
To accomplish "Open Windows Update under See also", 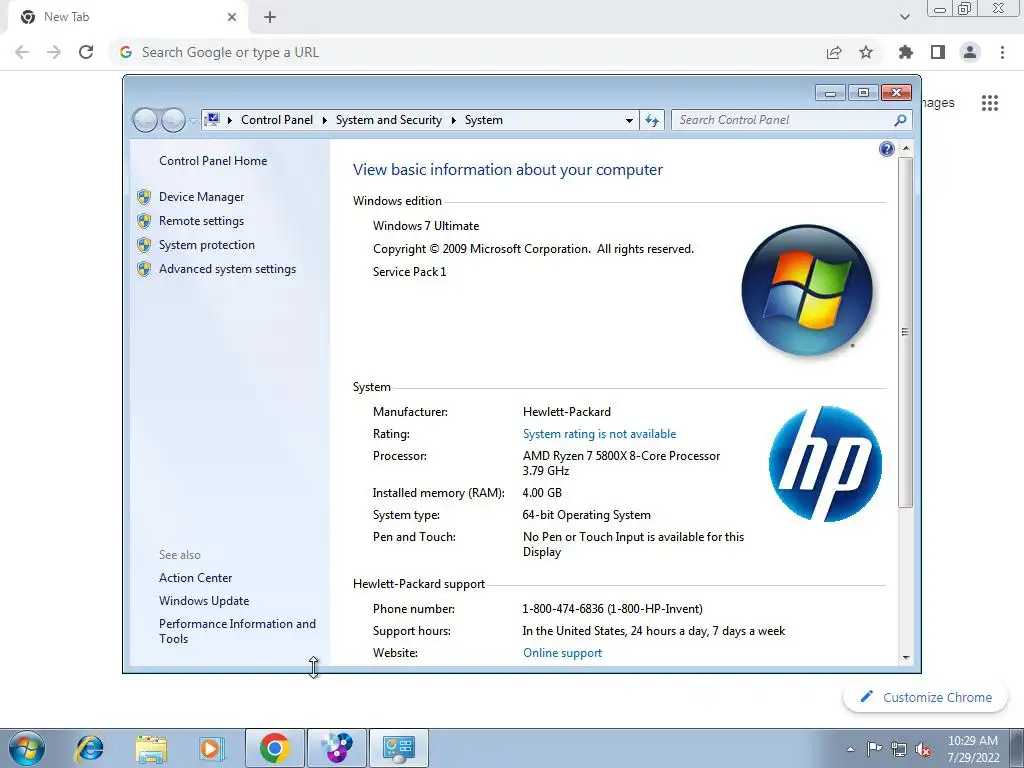I will pyautogui.click(x=204, y=601).
